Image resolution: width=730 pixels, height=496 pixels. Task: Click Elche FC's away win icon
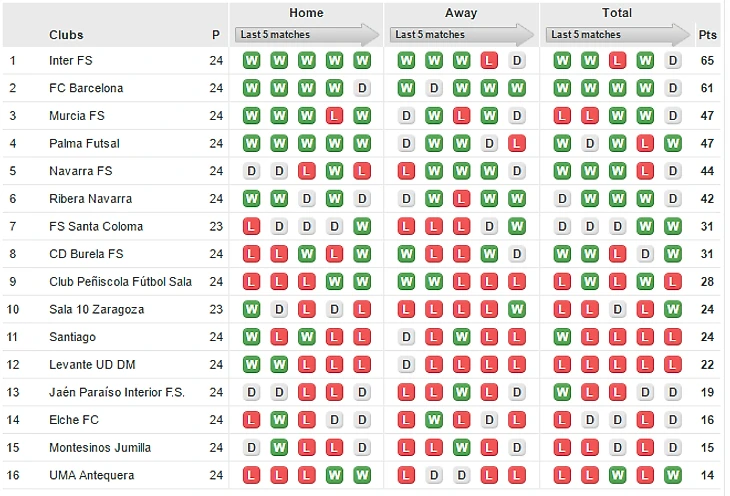(433, 420)
